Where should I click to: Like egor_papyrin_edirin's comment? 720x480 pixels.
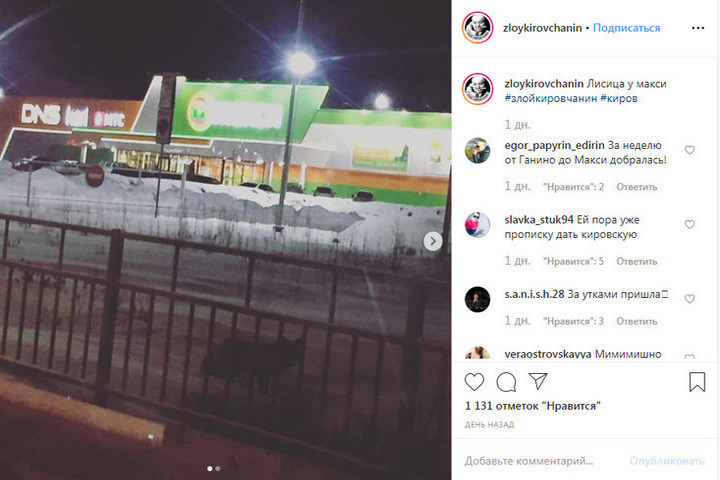coord(690,150)
